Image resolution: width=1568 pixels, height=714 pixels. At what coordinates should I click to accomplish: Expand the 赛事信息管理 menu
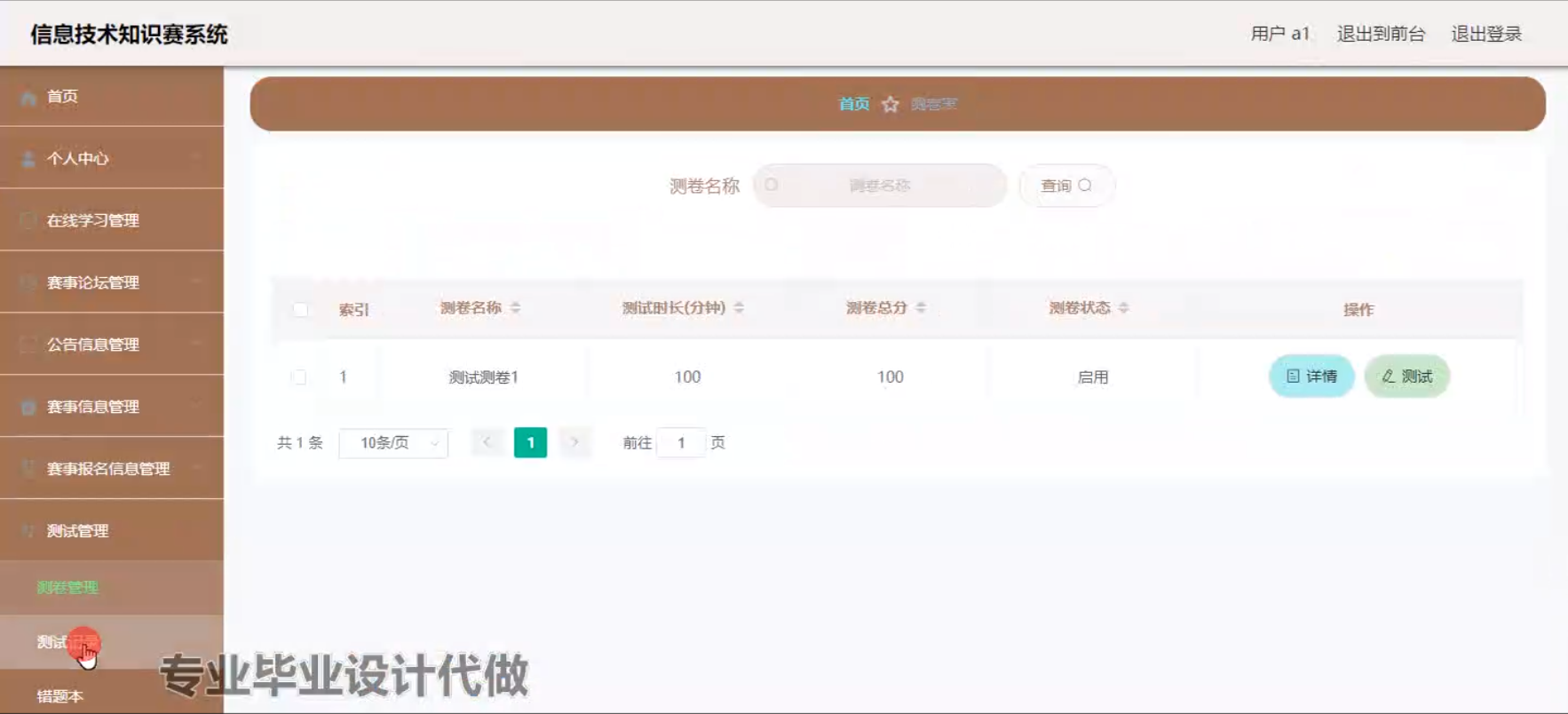coord(112,407)
